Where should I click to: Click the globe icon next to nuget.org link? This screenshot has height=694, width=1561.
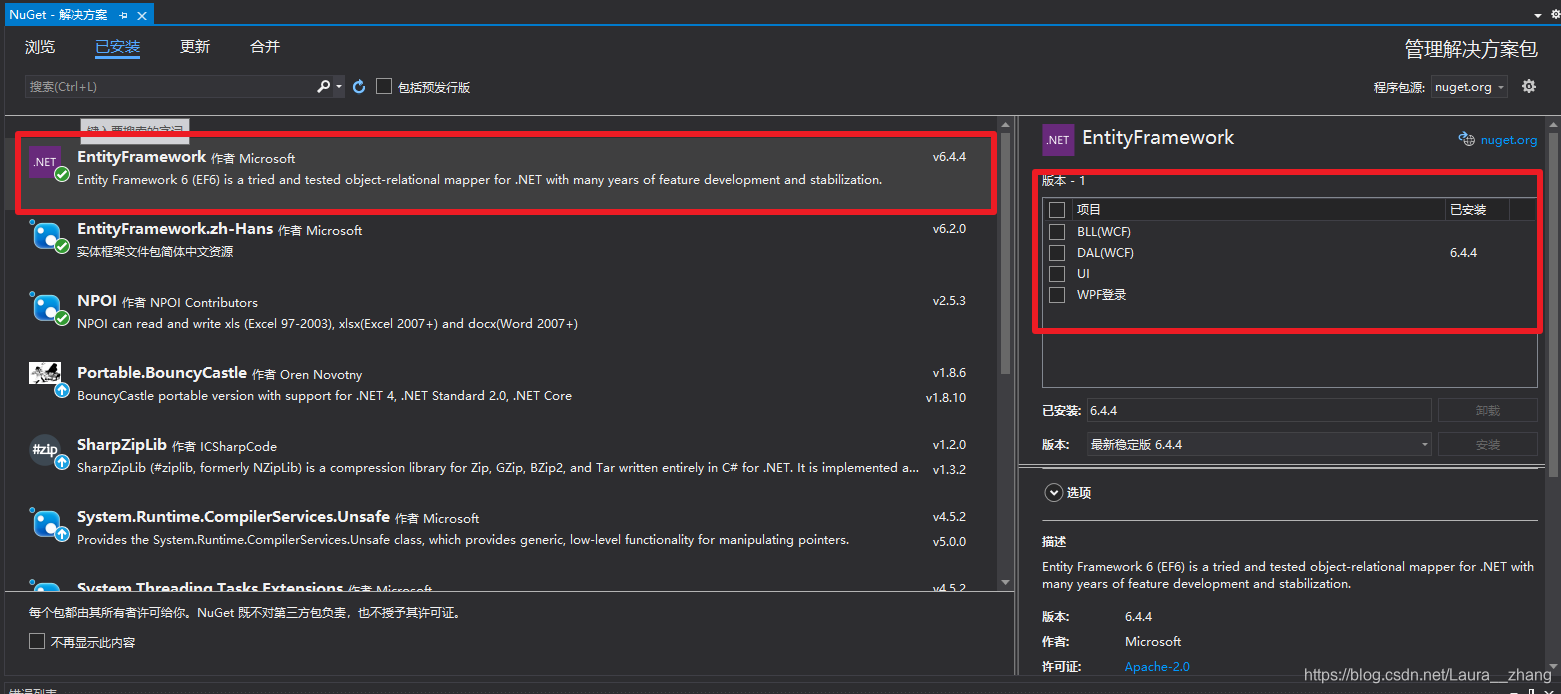(x=1467, y=139)
